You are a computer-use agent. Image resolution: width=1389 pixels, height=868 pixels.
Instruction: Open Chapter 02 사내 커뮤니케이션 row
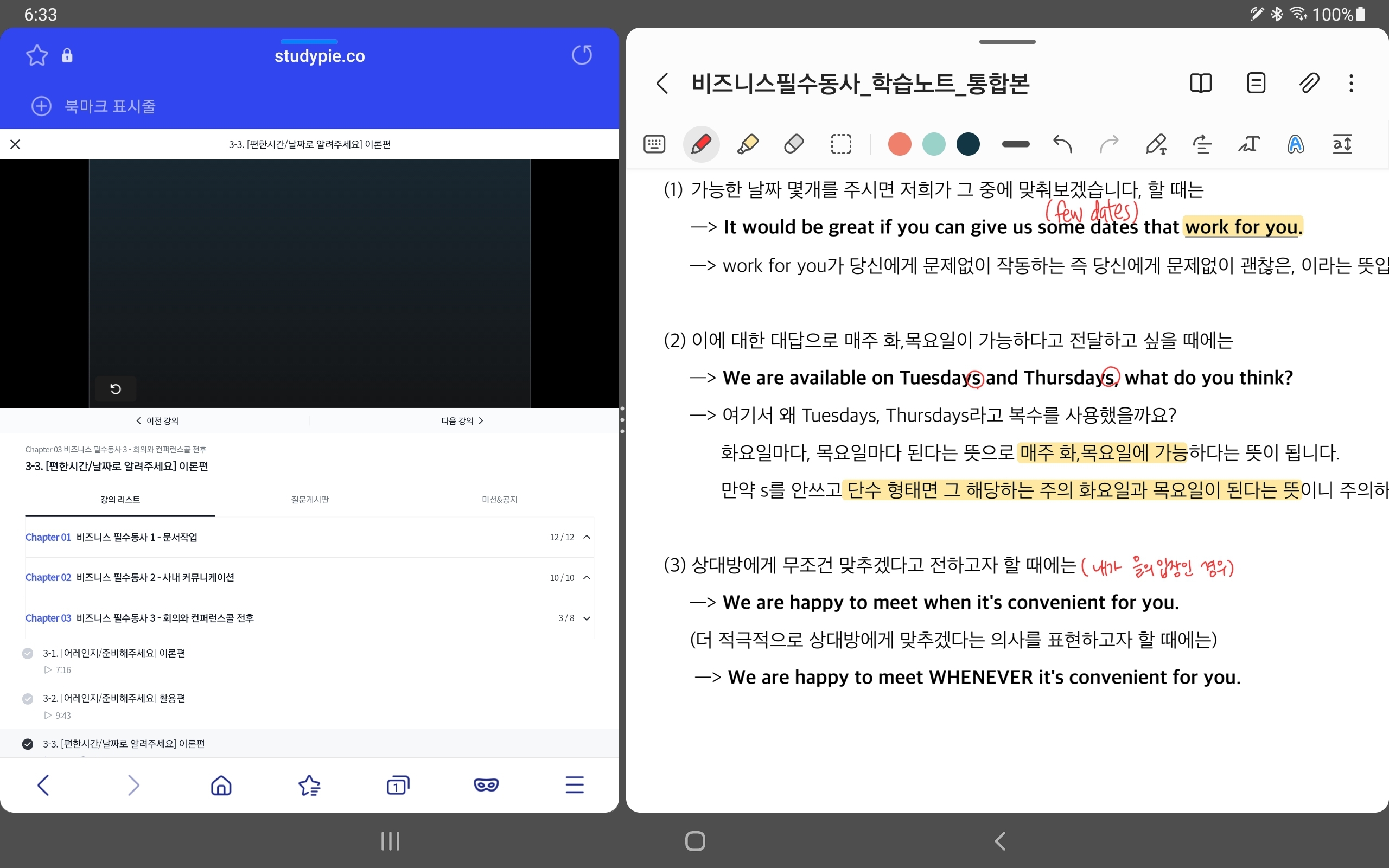309,578
